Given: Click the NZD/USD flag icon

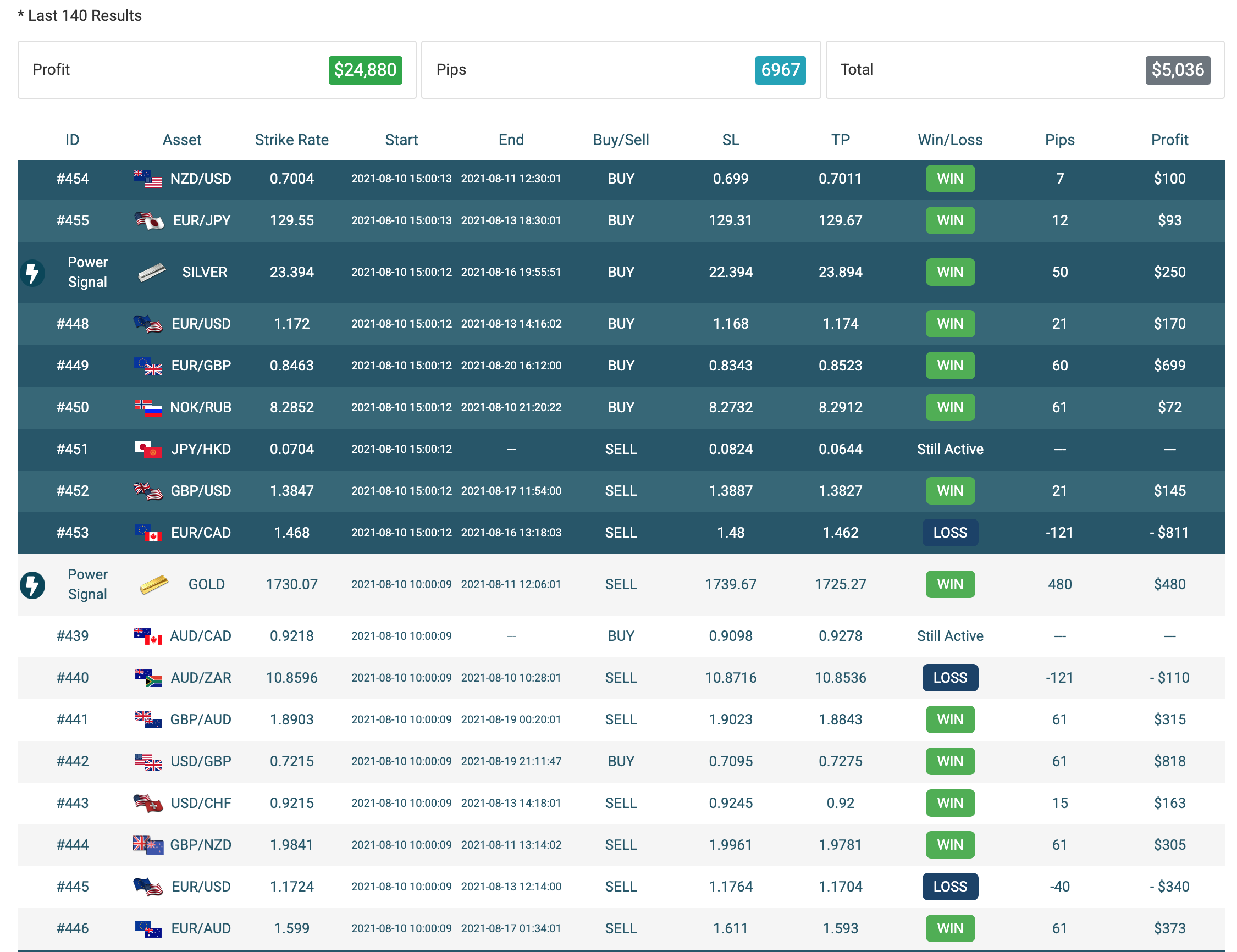Looking at the screenshot, I should [x=147, y=178].
